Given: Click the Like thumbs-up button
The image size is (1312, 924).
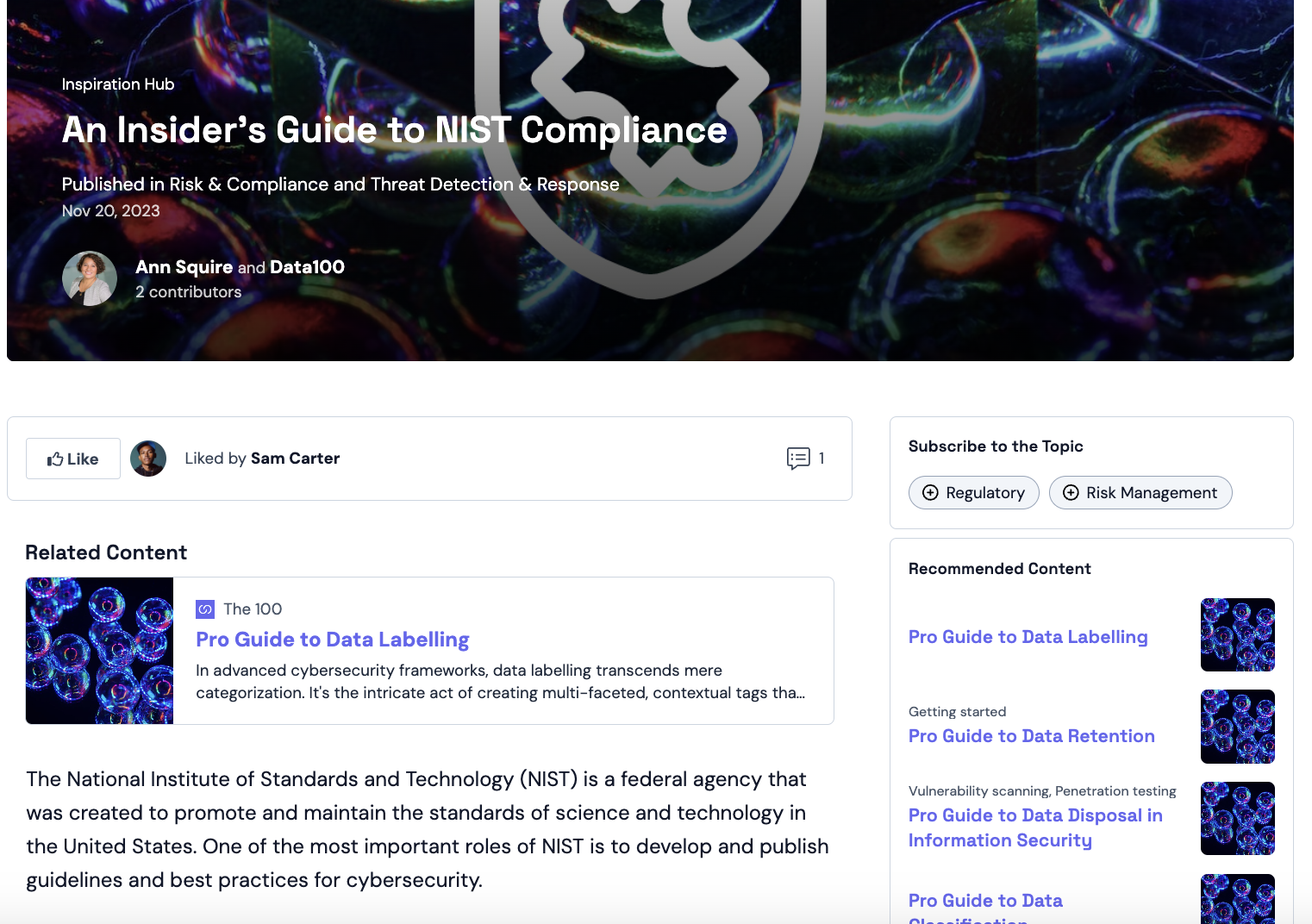Looking at the screenshot, I should click(x=73, y=459).
